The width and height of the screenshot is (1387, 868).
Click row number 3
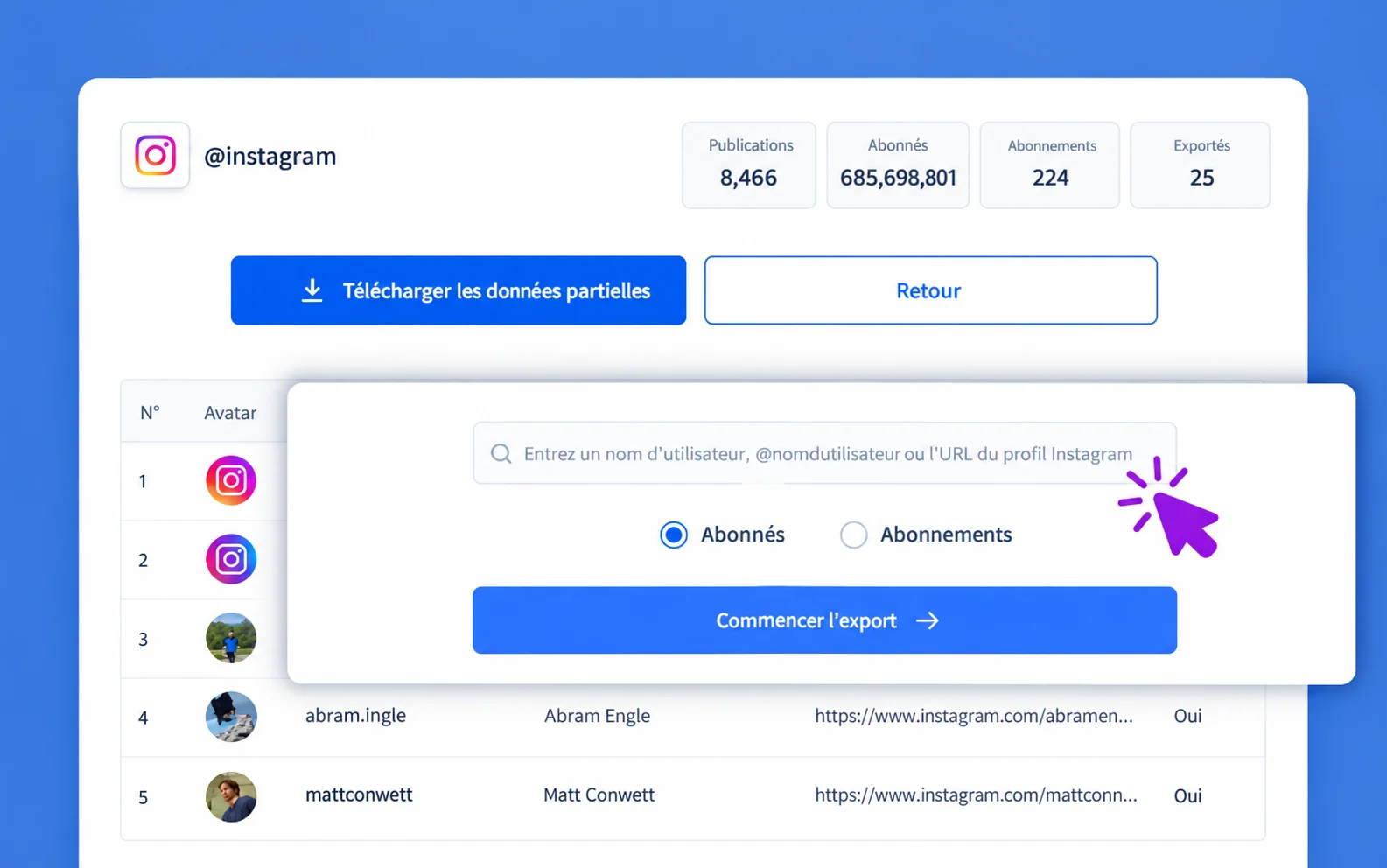[x=144, y=639]
